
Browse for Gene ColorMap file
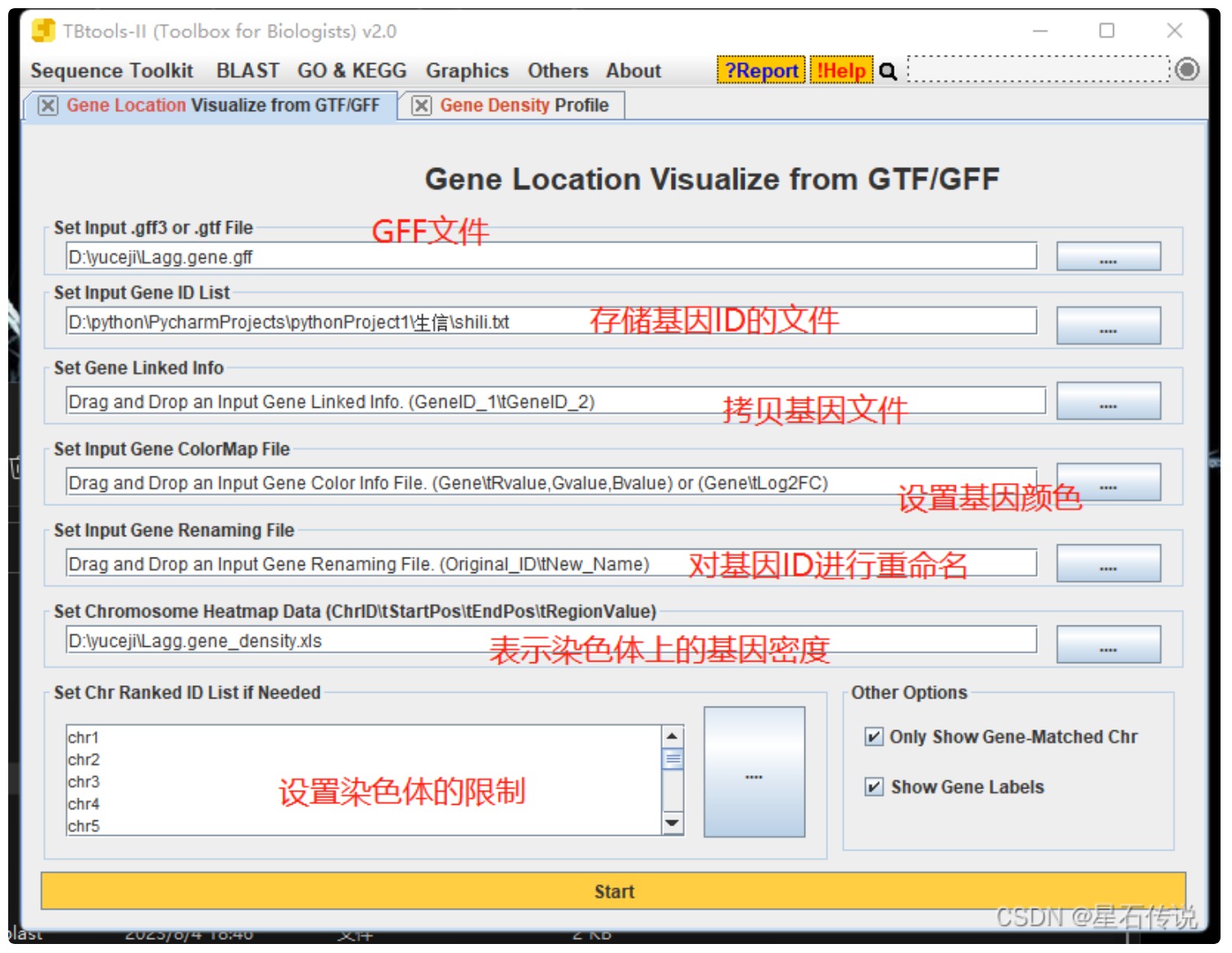(1108, 482)
